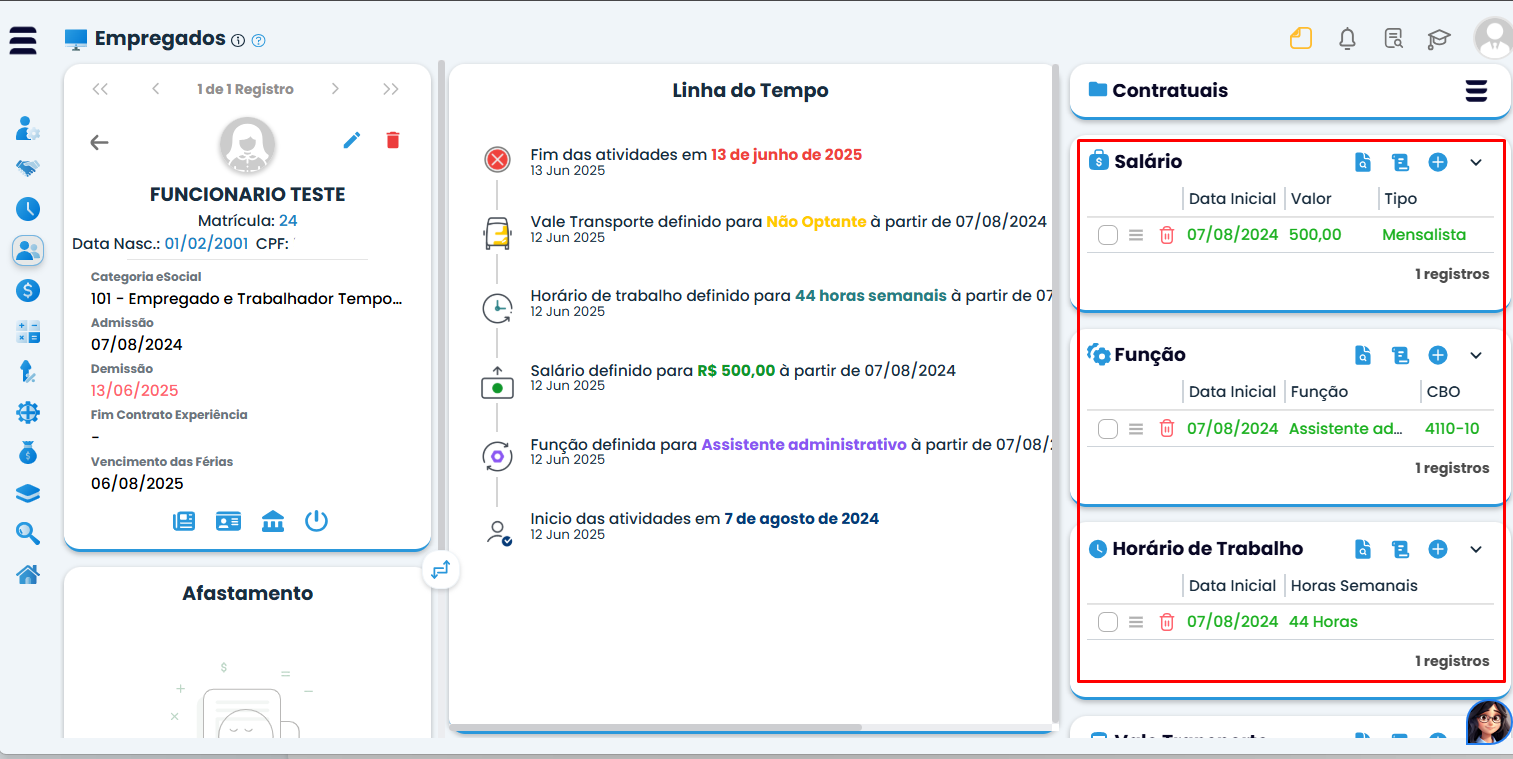The width and height of the screenshot is (1513, 759).
Task: Open the dollar coin sidebar icon
Action: coord(28,291)
